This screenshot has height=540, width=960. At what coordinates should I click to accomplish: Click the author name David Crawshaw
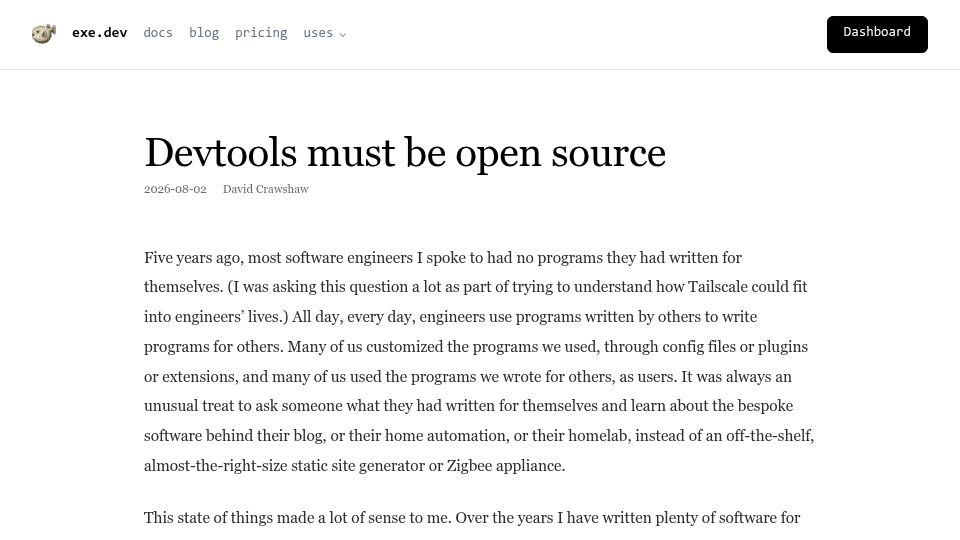pos(266,189)
